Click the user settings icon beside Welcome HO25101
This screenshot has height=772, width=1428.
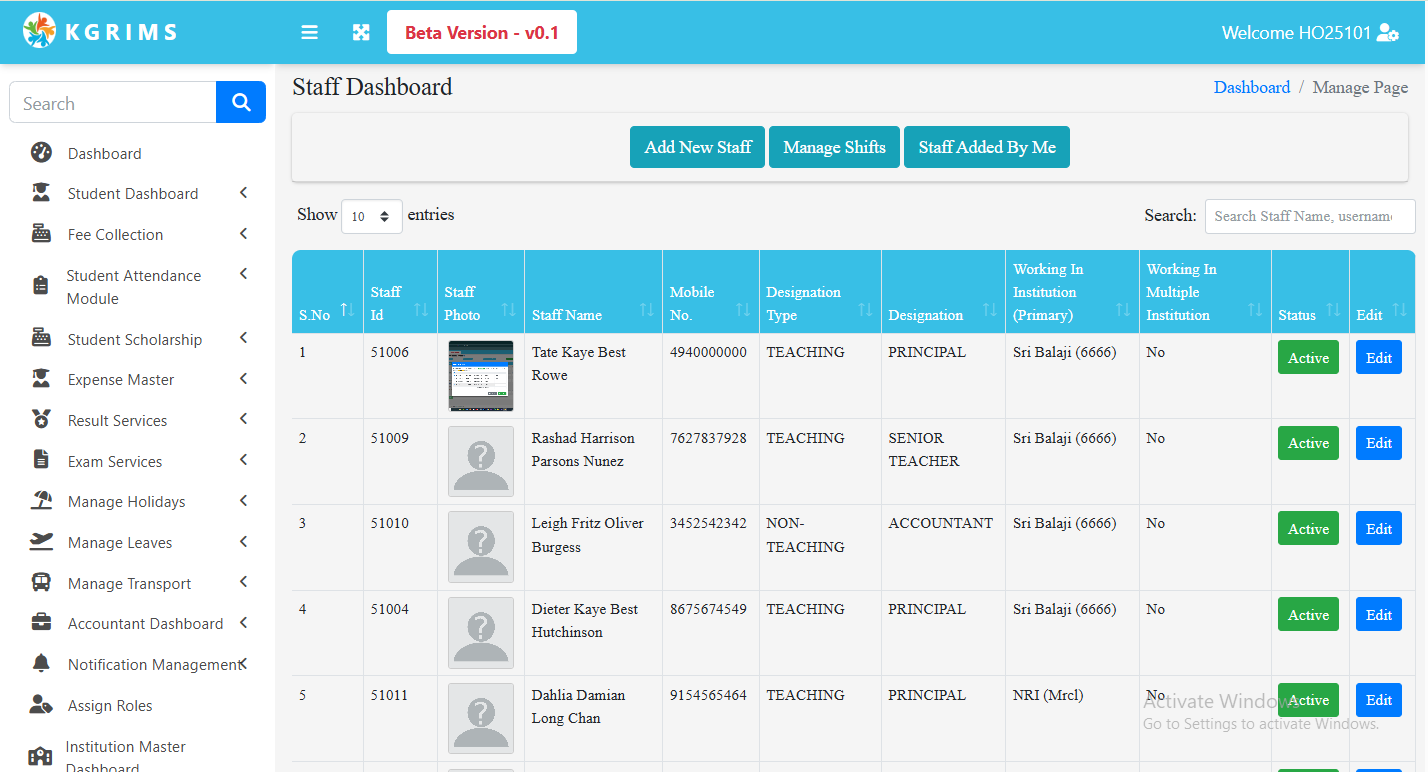(1387, 33)
